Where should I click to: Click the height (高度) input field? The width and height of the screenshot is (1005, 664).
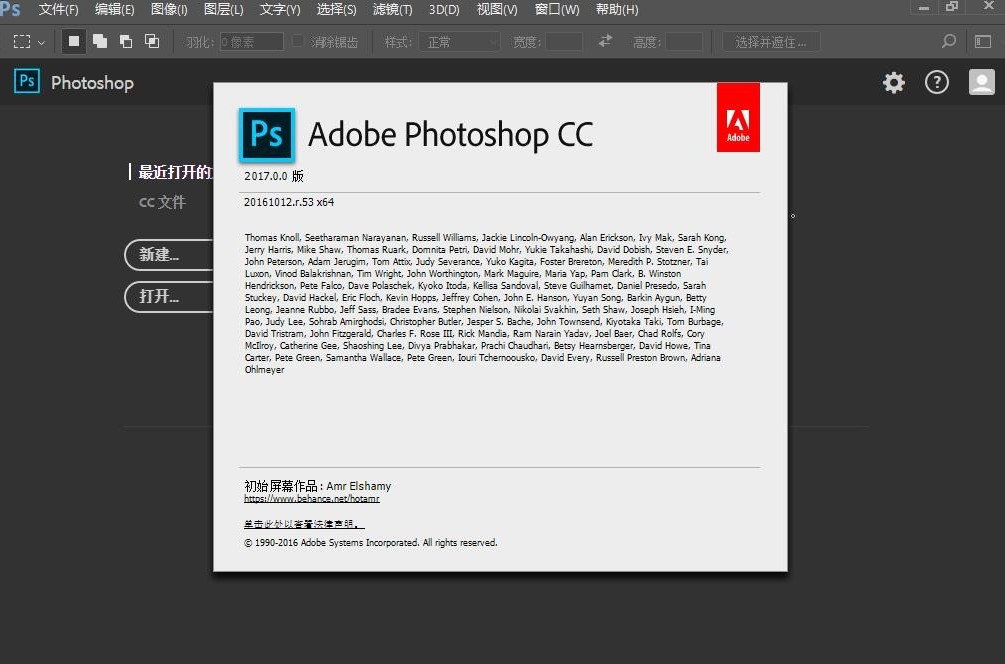684,42
